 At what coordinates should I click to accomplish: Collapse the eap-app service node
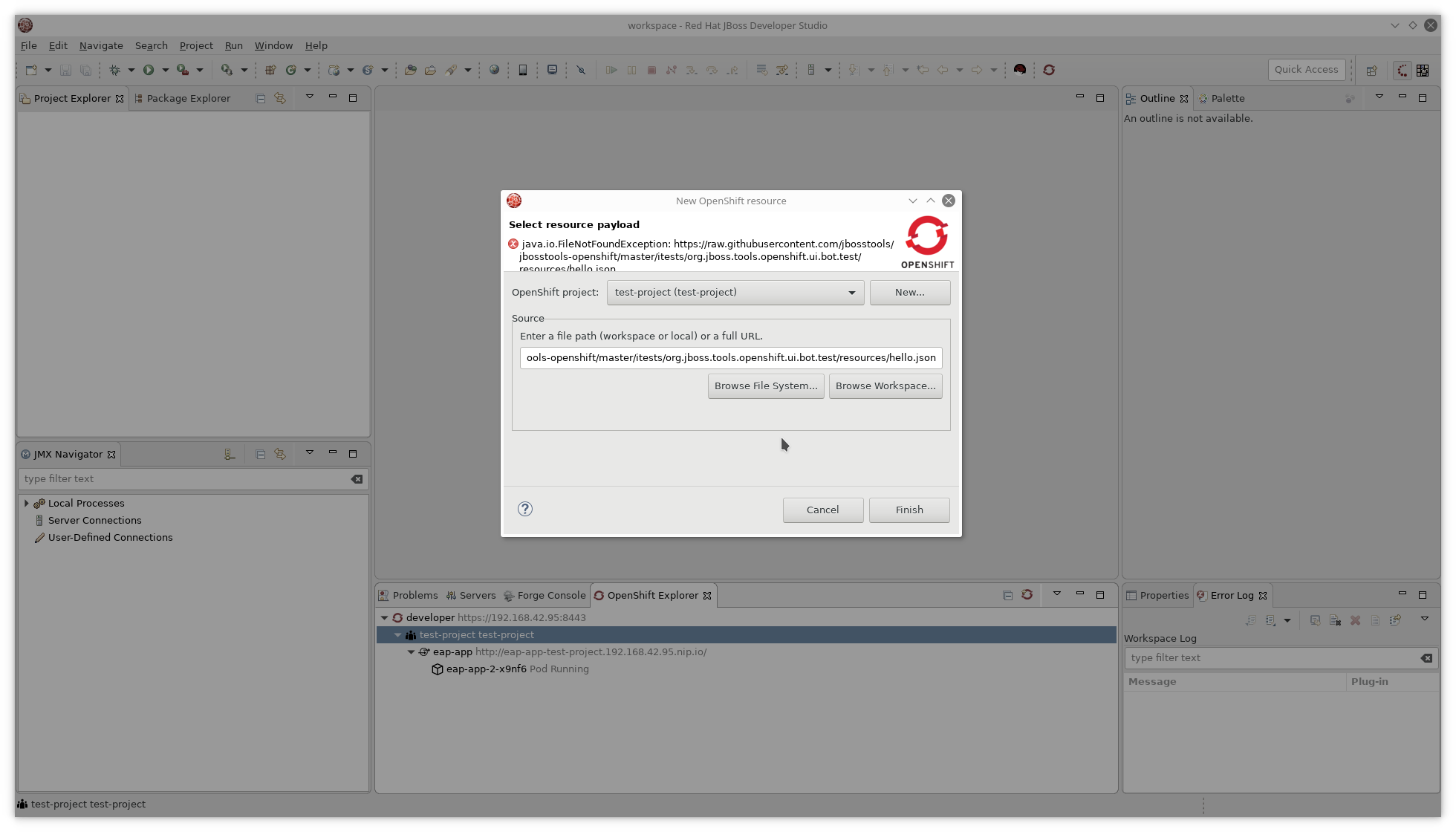(x=411, y=652)
